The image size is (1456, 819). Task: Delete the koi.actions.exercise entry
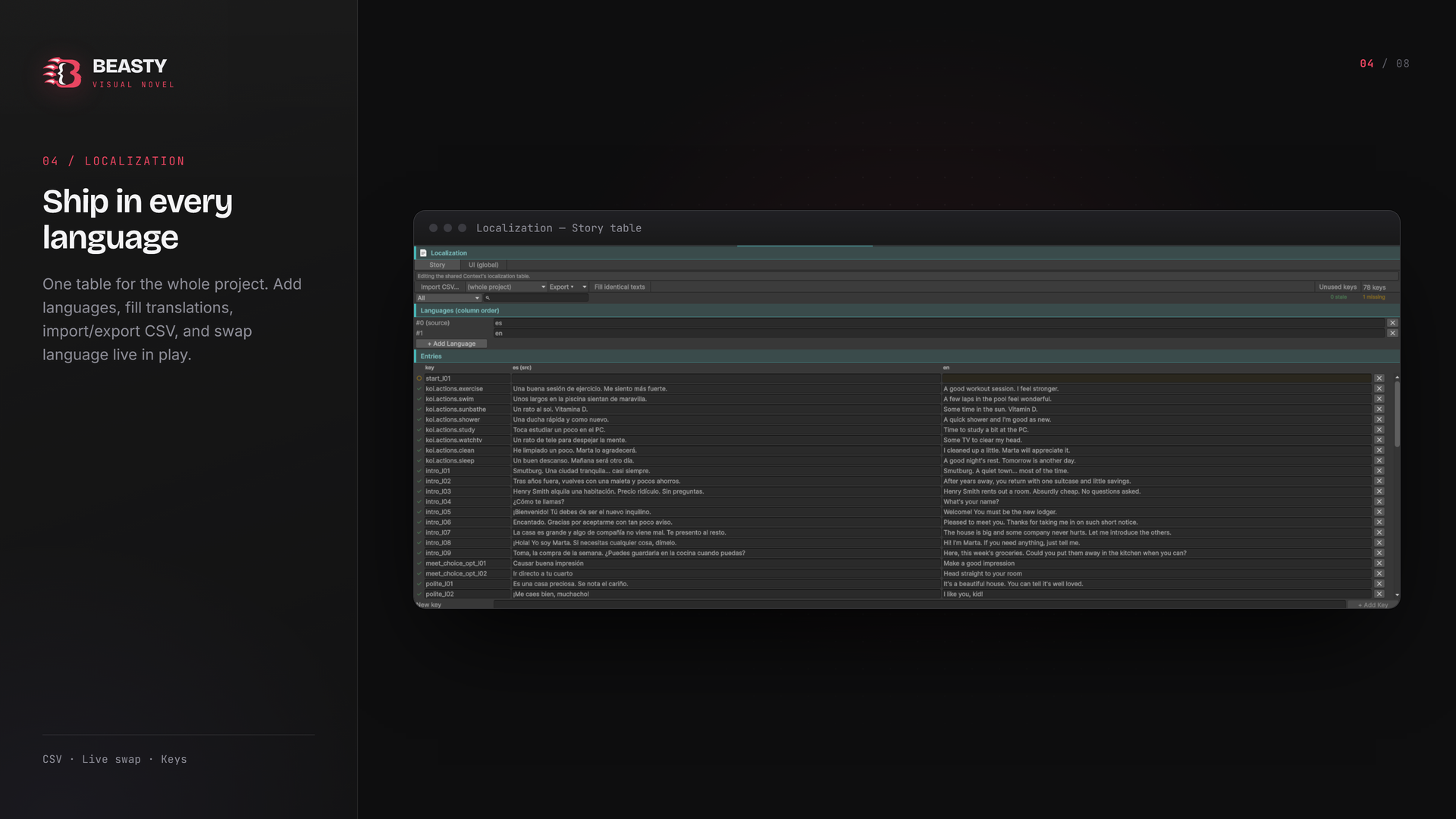point(1379,389)
